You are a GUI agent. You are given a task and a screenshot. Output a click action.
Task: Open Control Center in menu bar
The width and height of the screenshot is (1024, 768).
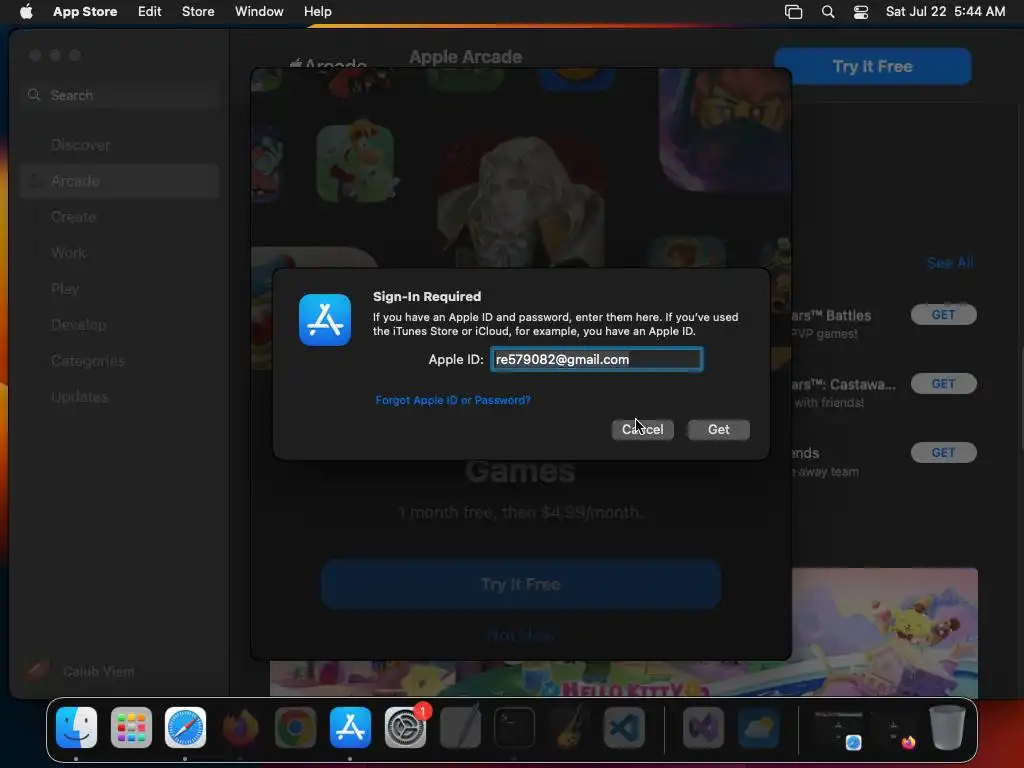(x=861, y=12)
